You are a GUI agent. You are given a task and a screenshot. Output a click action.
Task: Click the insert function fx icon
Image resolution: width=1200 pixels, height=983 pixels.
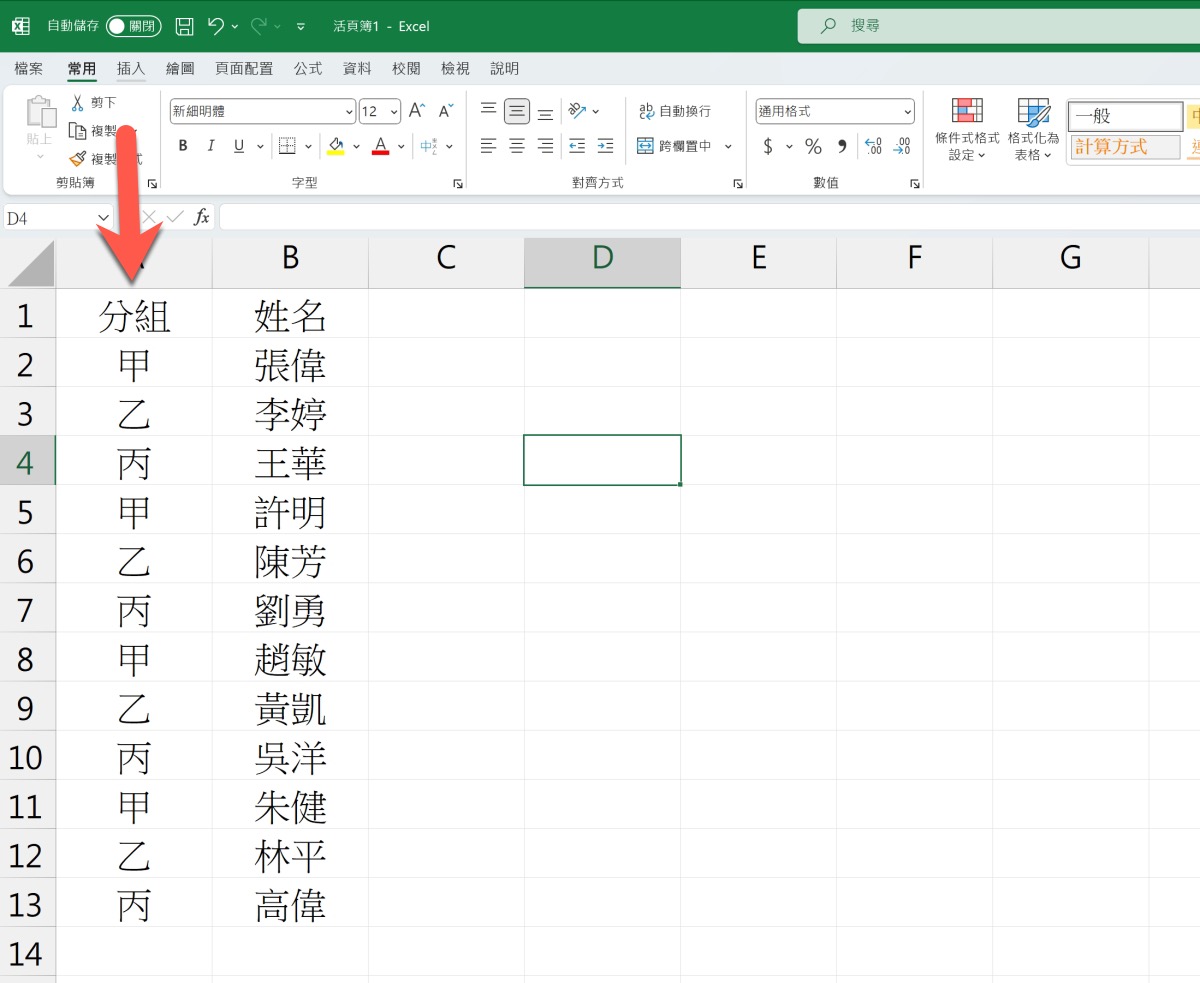(x=201, y=217)
